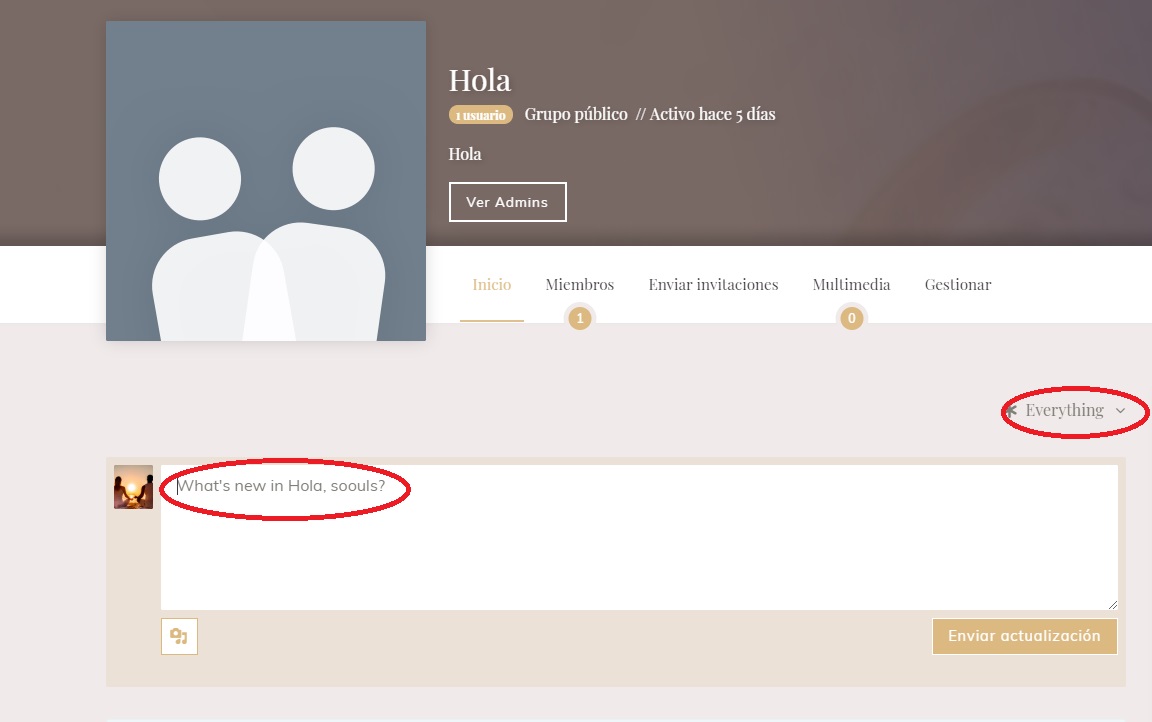Click the Grupo público label
The image size is (1152, 722).
click(576, 115)
